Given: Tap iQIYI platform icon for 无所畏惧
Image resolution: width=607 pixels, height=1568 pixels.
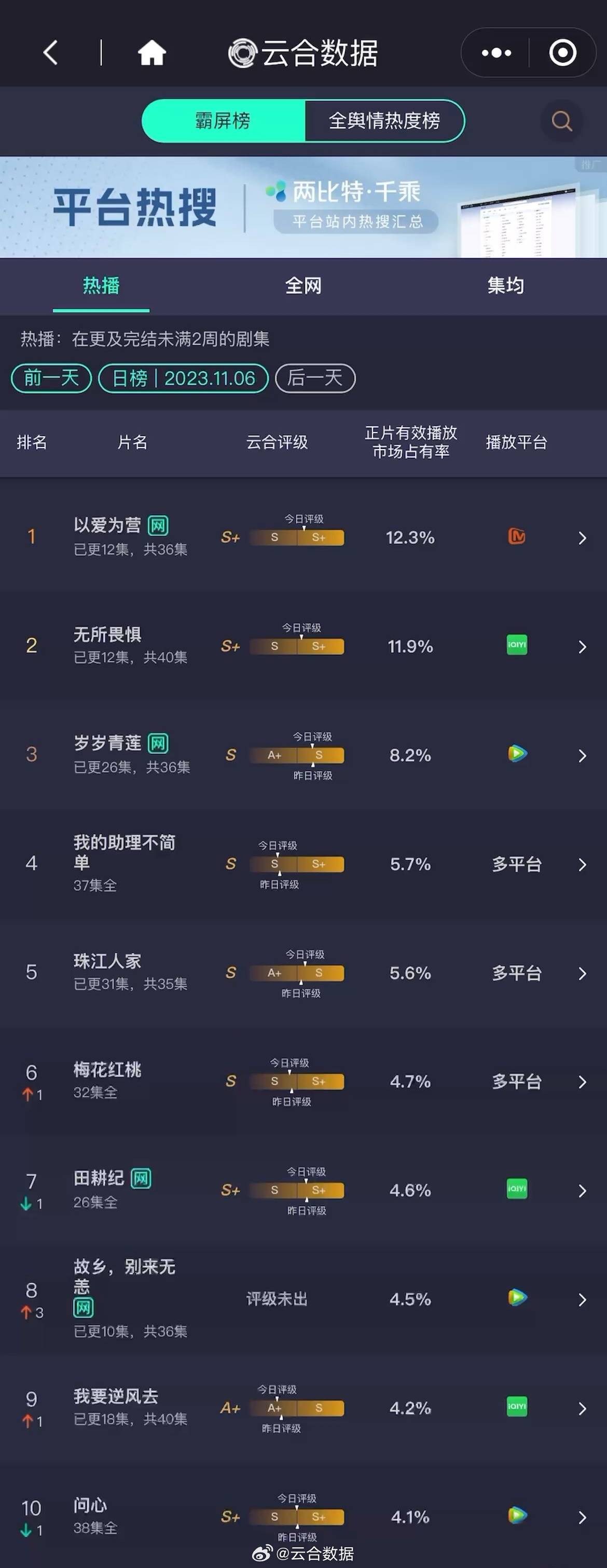Looking at the screenshot, I should click(516, 645).
